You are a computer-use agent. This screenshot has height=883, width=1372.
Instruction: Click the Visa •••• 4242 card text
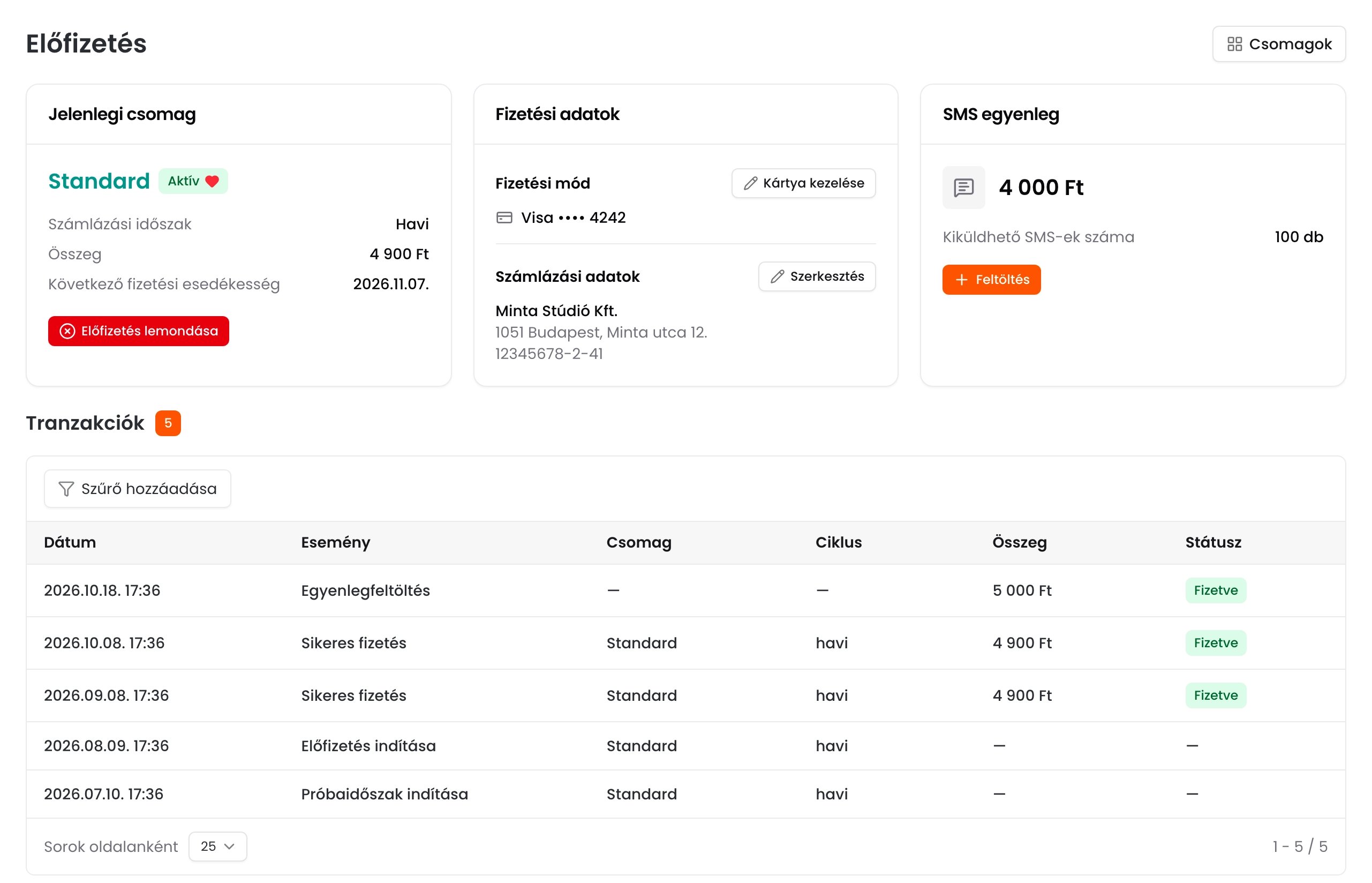573,218
